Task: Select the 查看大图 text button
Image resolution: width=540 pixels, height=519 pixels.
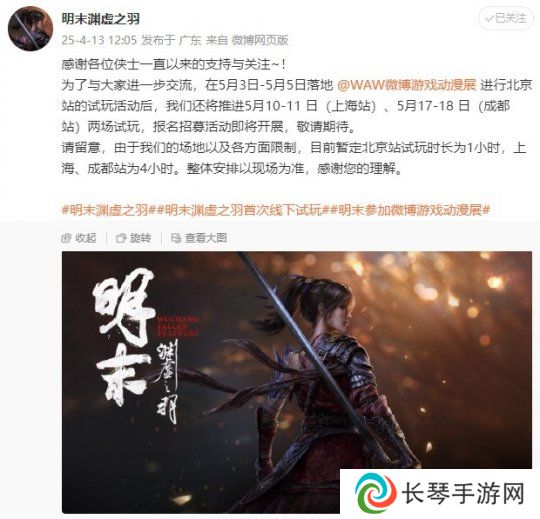Action: [x=206, y=238]
